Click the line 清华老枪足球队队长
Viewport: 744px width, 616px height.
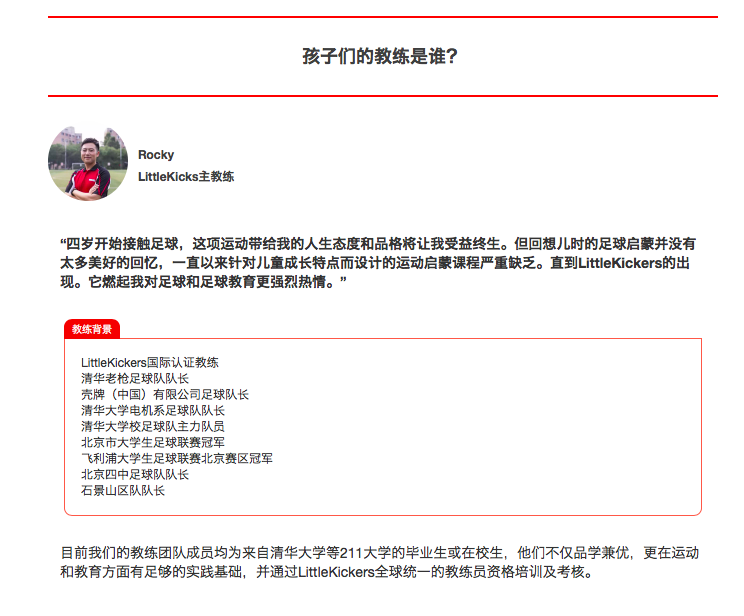click(135, 379)
